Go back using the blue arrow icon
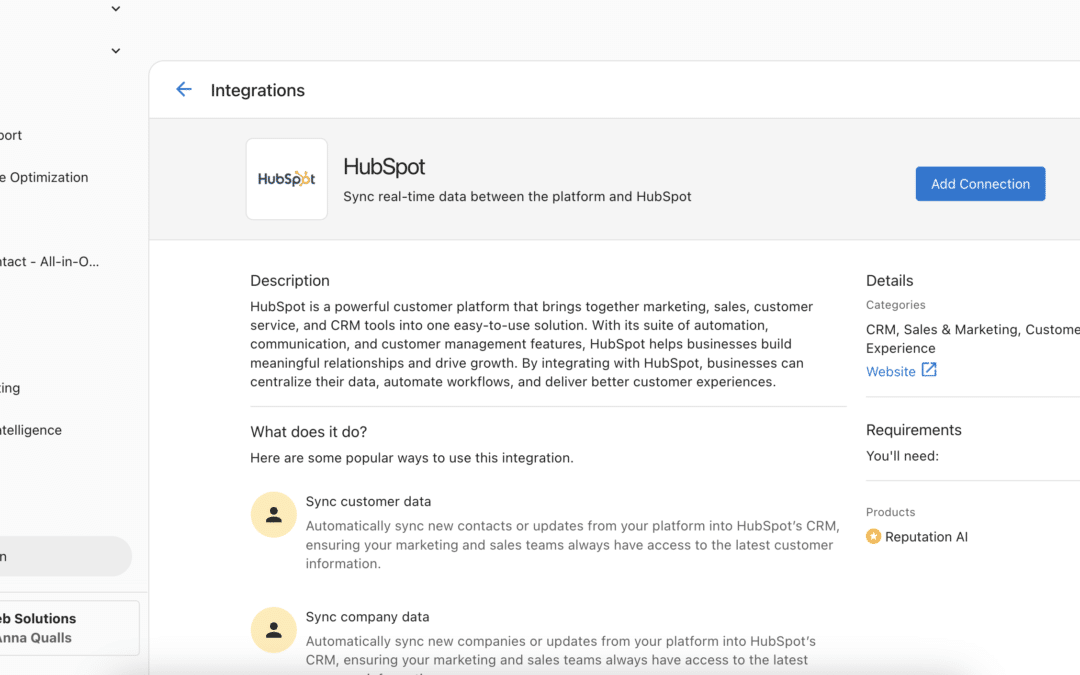 [x=184, y=90]
